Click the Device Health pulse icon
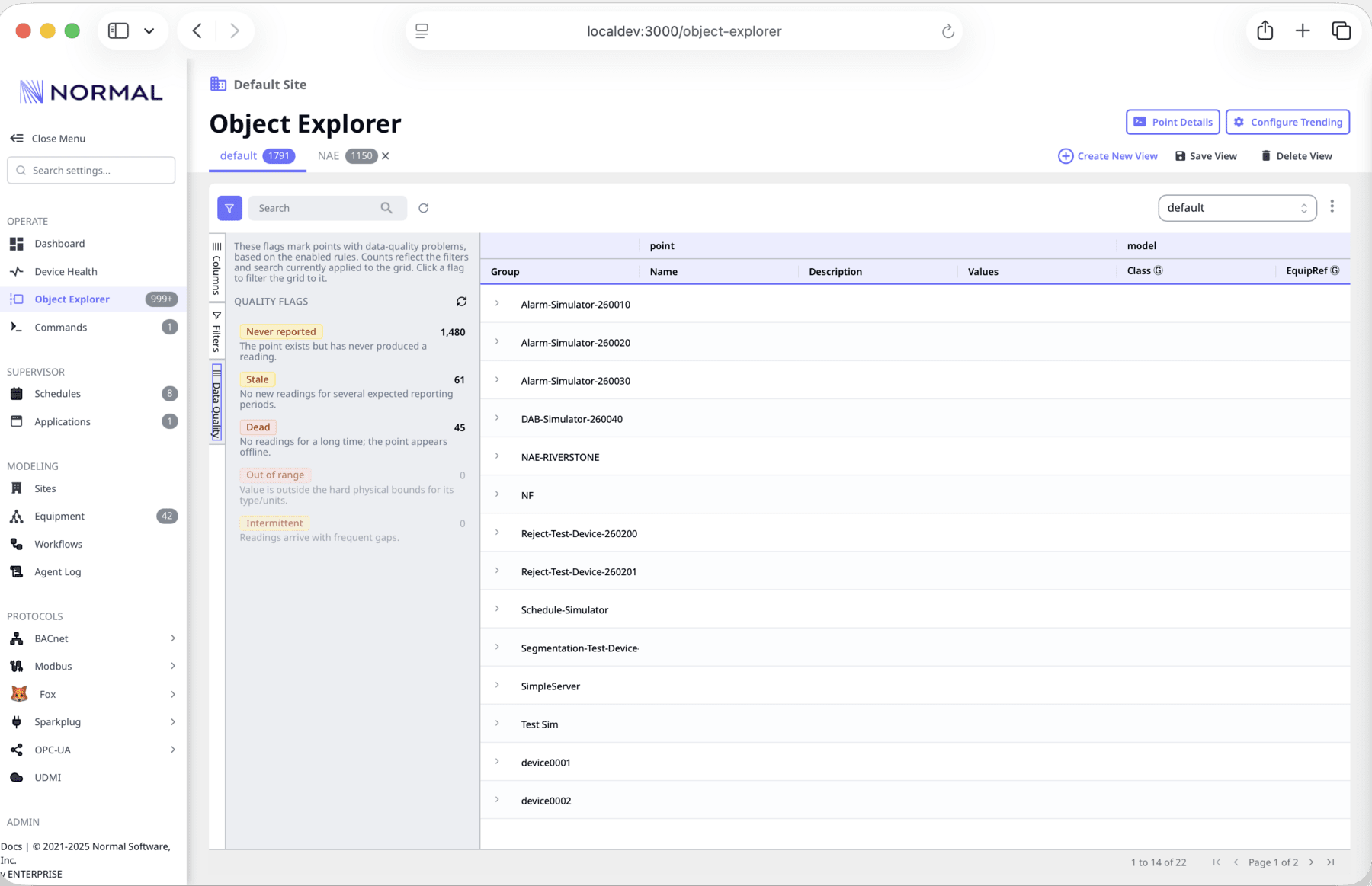Image resolution: width=1372 pixels, height=886 pixels. pos(17,271)
